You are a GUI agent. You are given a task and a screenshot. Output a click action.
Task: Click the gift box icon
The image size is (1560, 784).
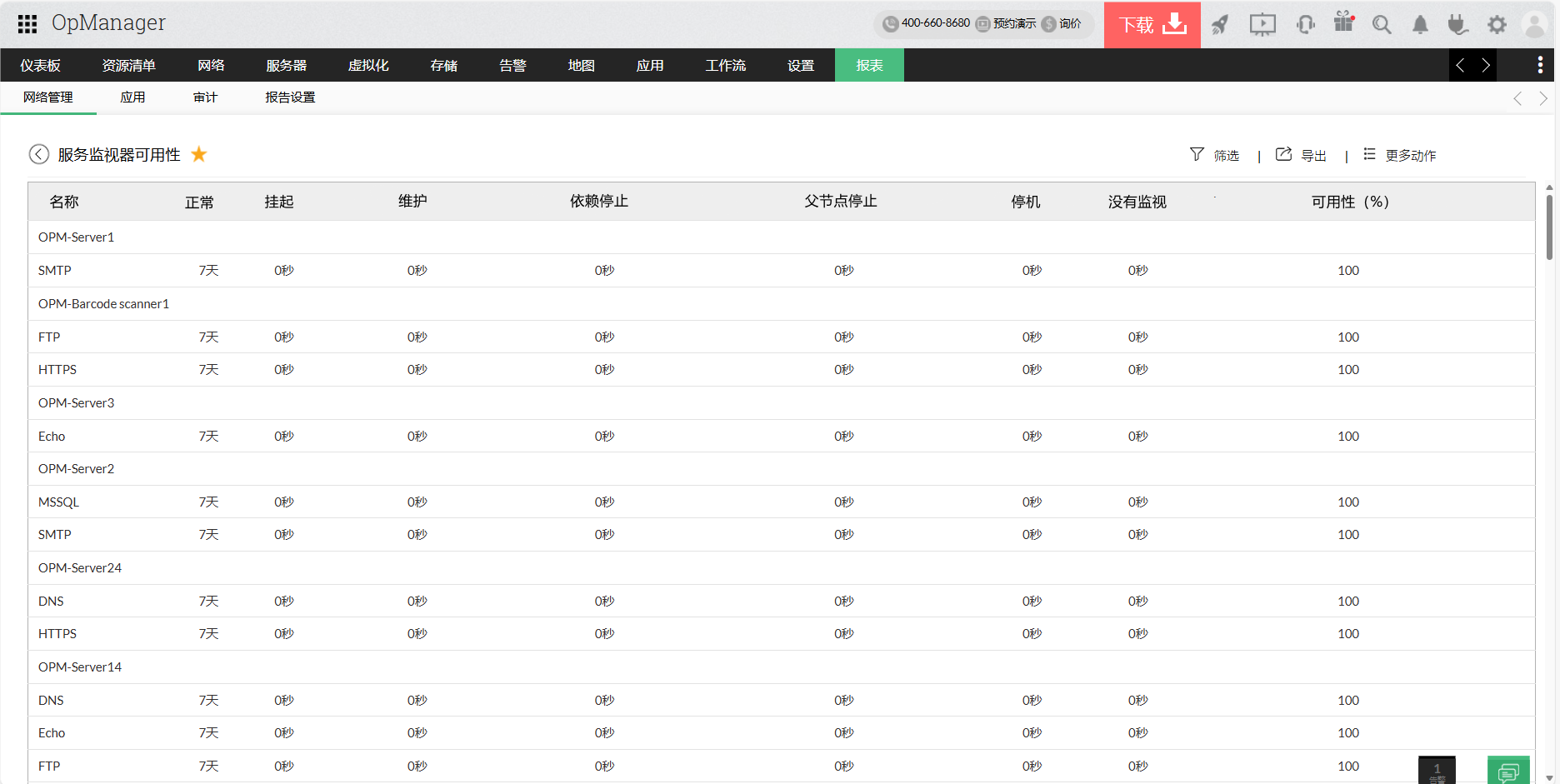click(x=1343, y=23)
